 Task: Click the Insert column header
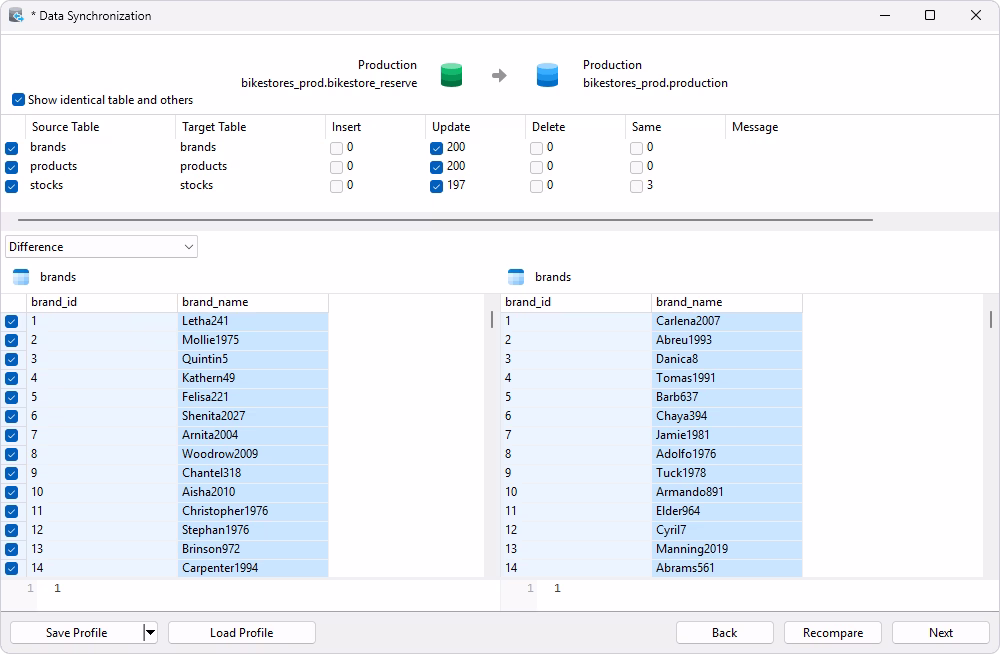[x=375, y=127]
